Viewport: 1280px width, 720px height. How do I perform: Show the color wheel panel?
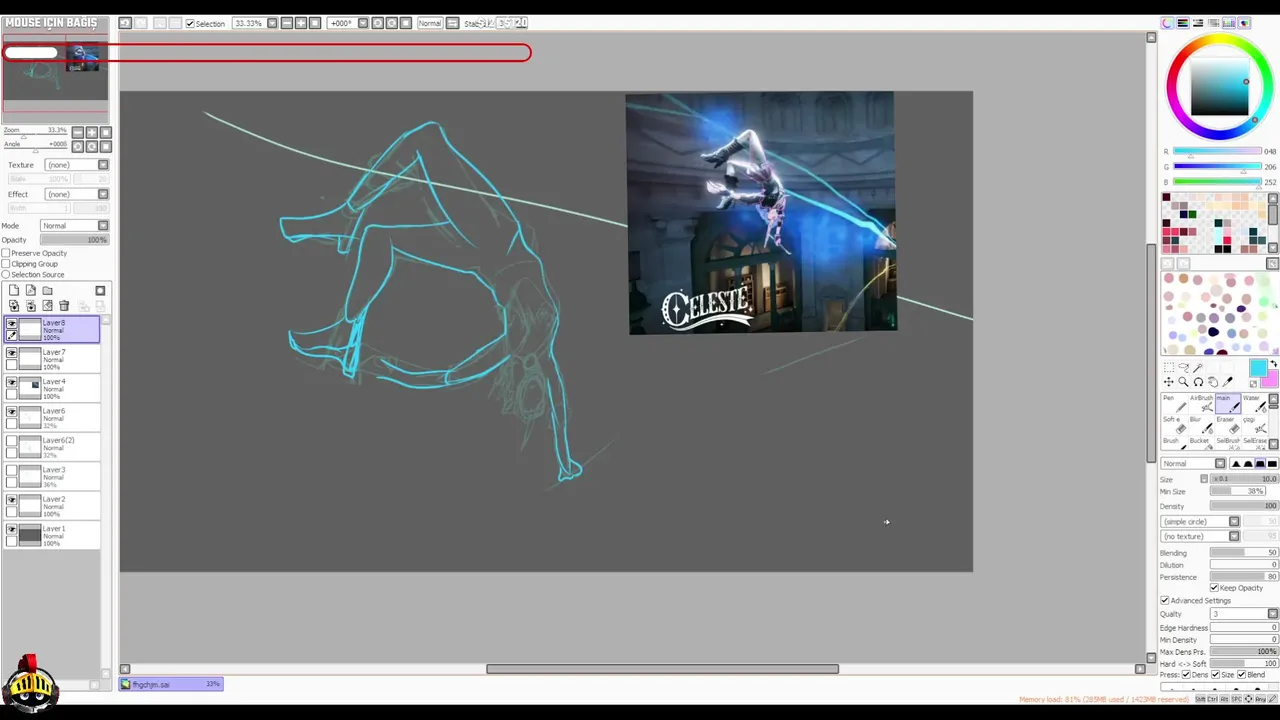(1167, 23)
